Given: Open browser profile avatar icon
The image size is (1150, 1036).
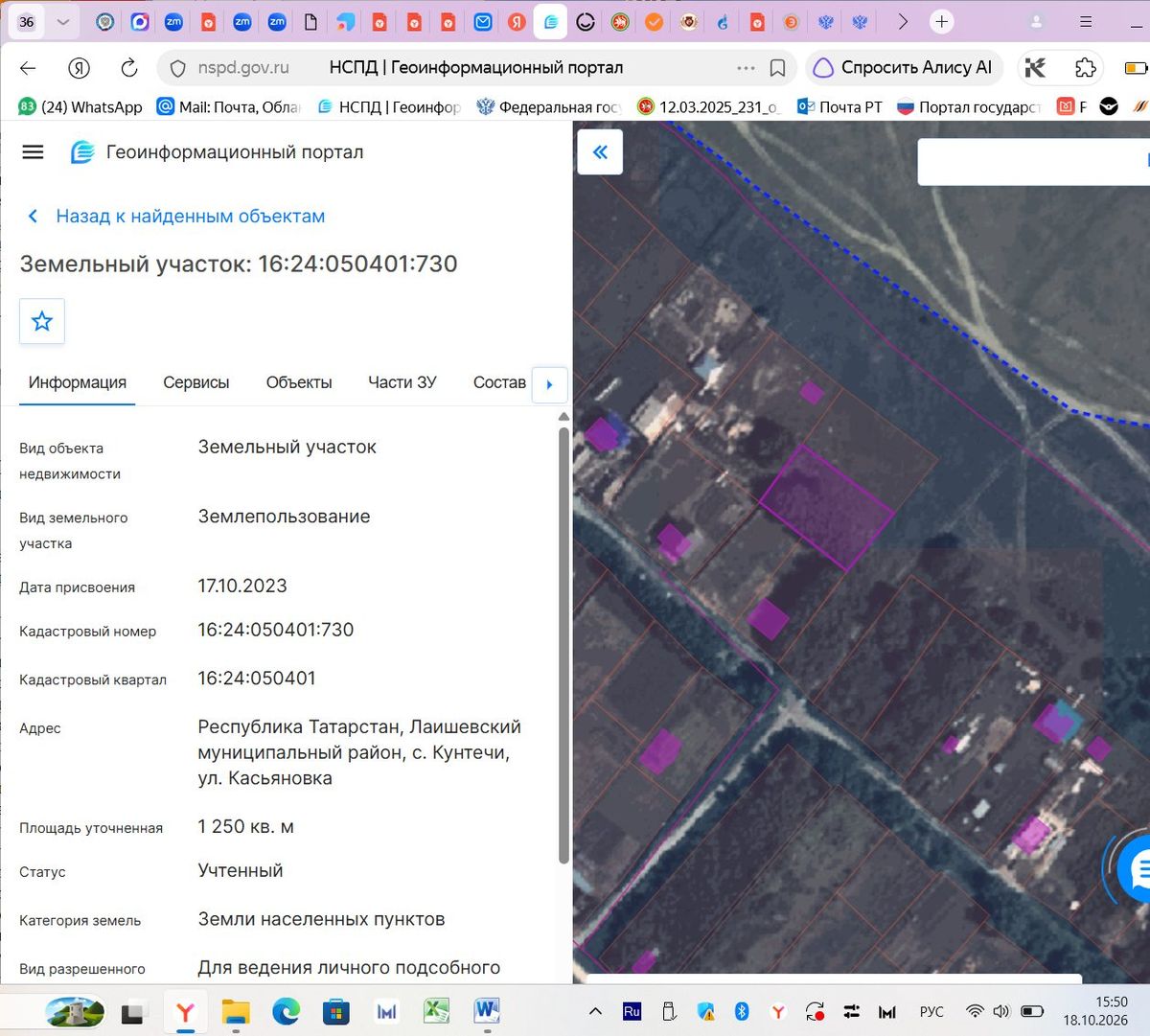Looking at the screenshot, I should (1036, 21).
